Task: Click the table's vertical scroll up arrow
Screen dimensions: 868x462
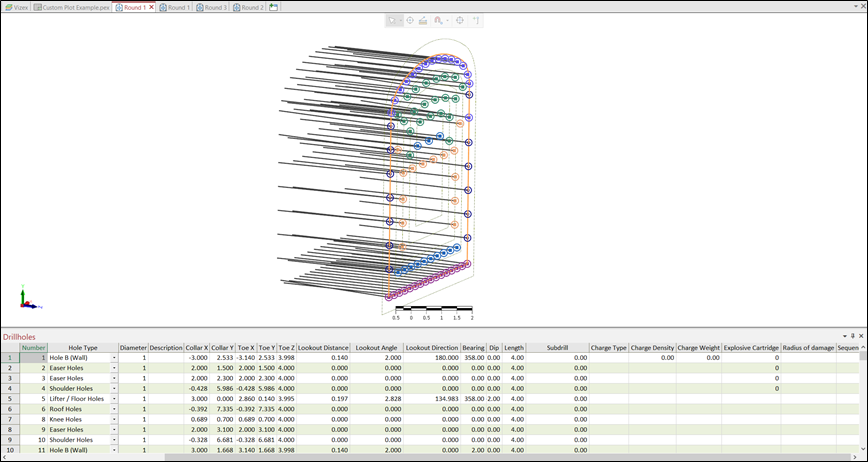Action: coord(864,347)
